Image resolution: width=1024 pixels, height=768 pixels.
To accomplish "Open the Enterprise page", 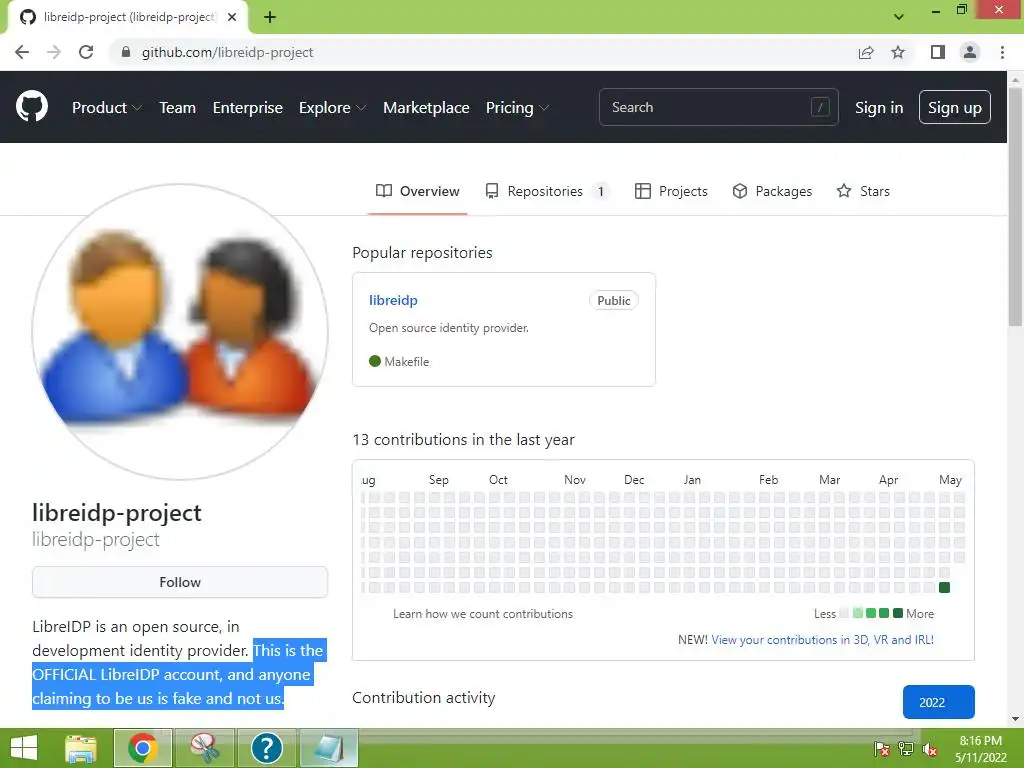I will pos(248,108).
